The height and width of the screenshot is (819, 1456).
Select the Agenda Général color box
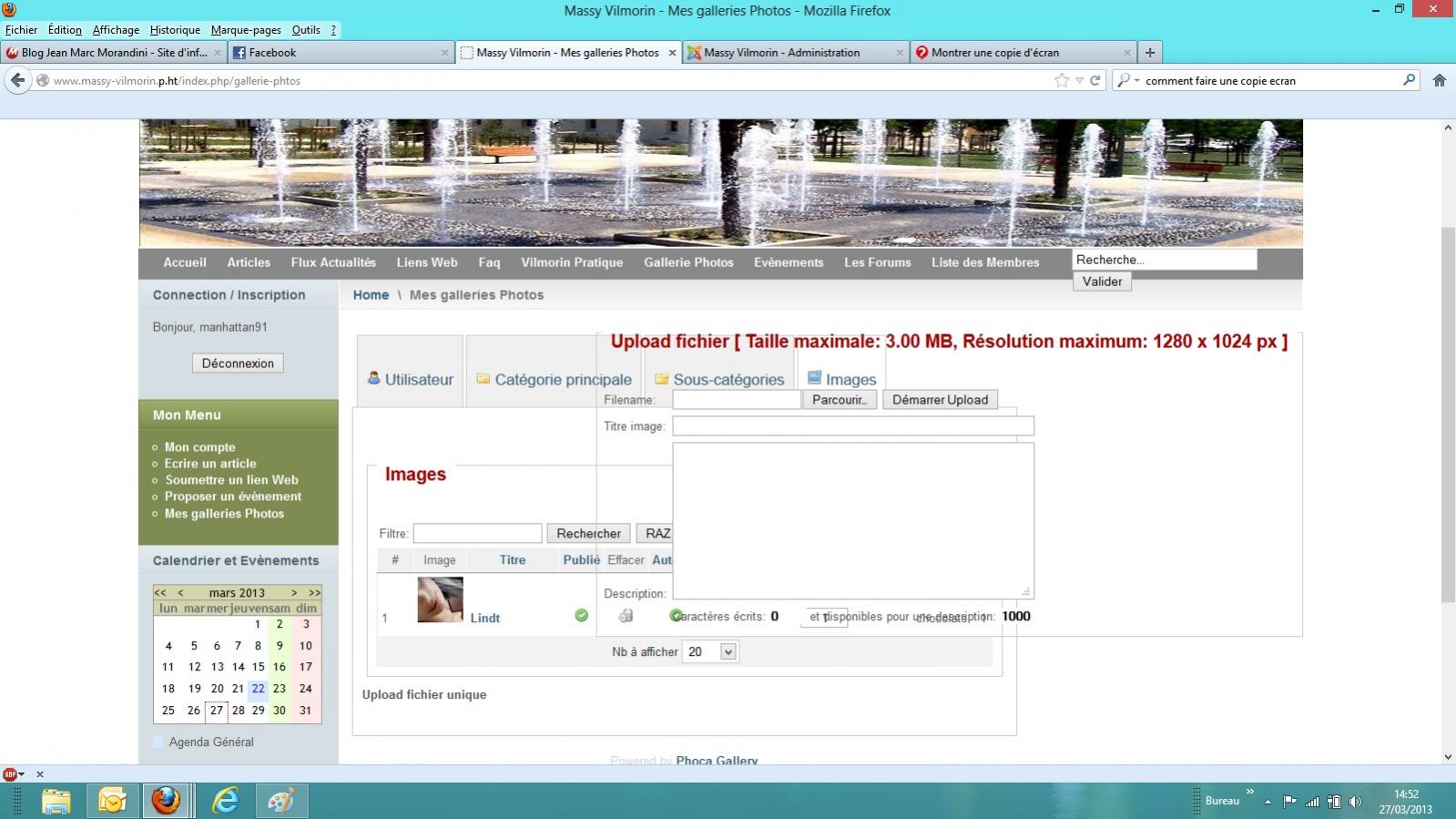[158, 742]
